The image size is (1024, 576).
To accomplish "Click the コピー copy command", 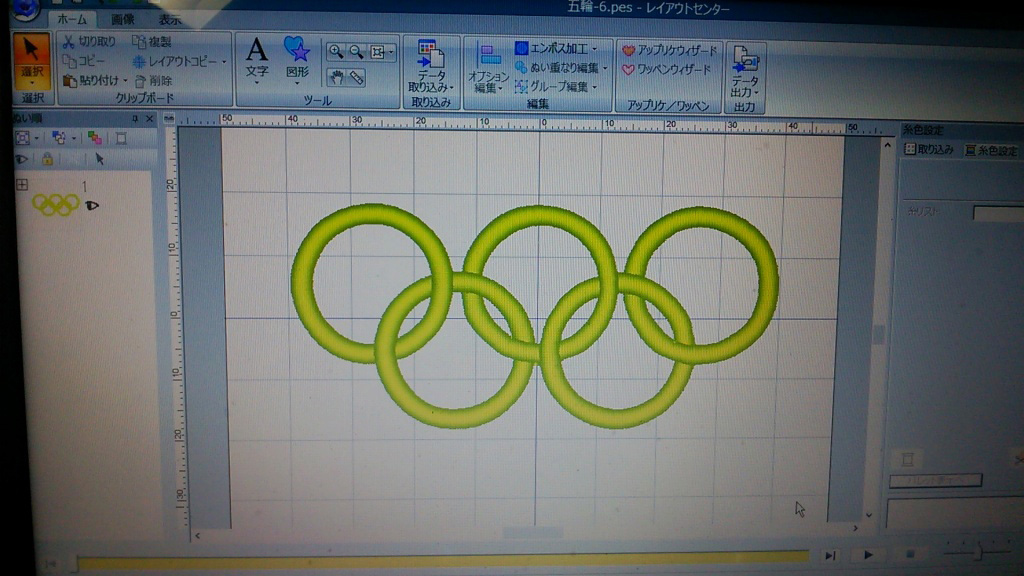I will click(x=84, y=61).
